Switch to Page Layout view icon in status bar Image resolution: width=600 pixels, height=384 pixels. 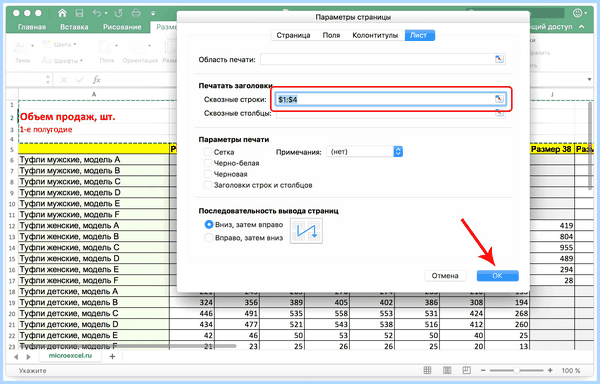(447, 370)
